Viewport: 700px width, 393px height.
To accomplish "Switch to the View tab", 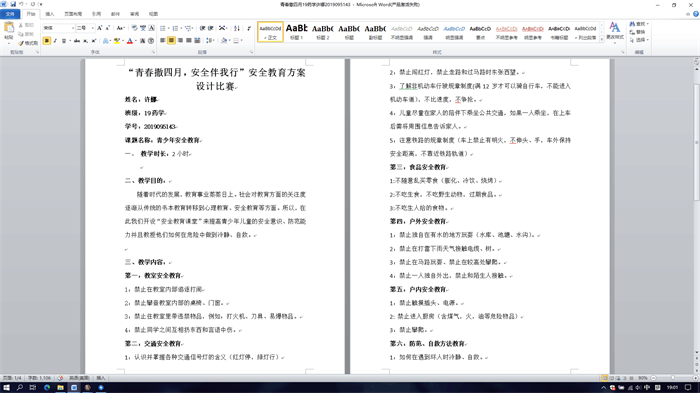I will tap(154, 14).
